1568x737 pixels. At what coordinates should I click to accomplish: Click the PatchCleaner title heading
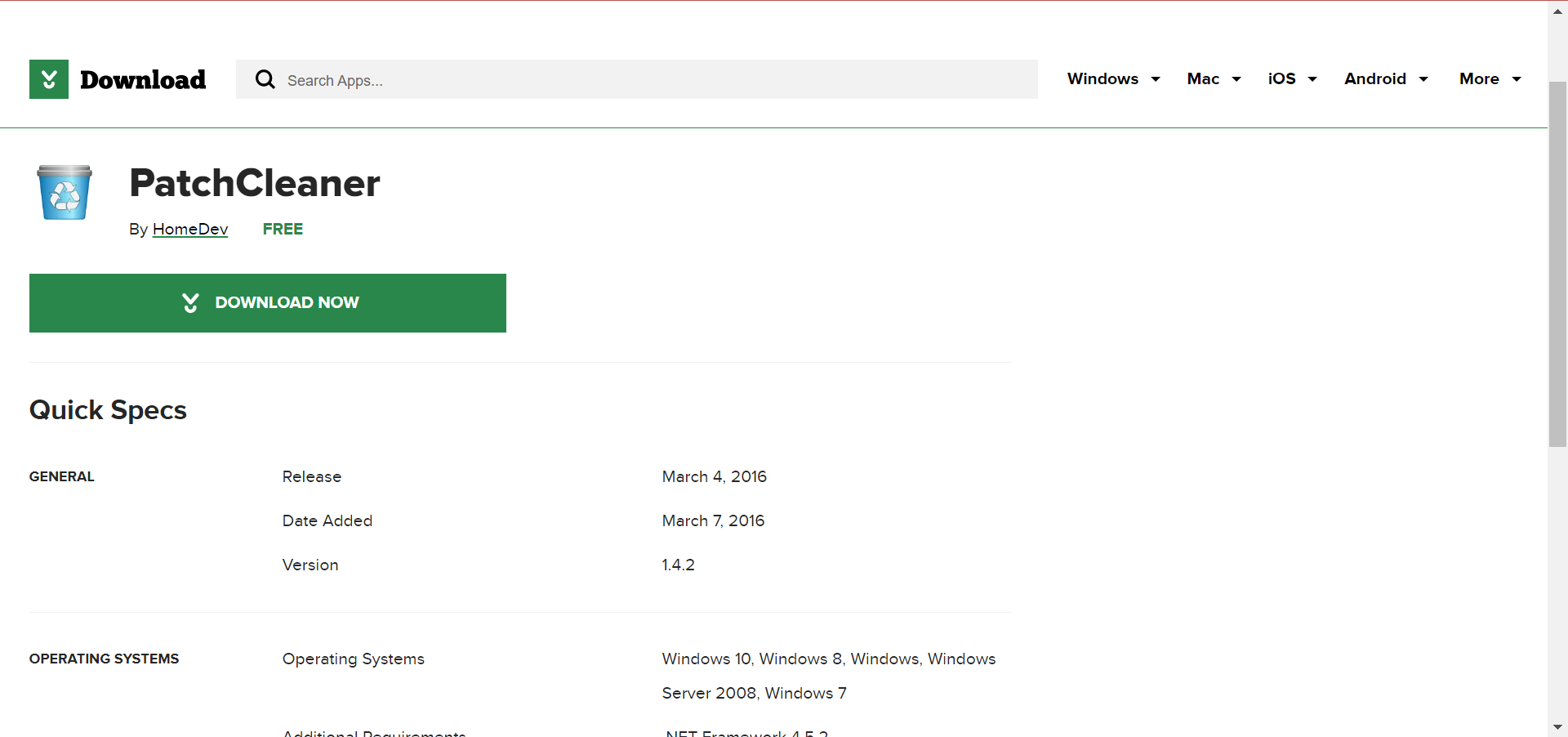(x=255, y=183)
